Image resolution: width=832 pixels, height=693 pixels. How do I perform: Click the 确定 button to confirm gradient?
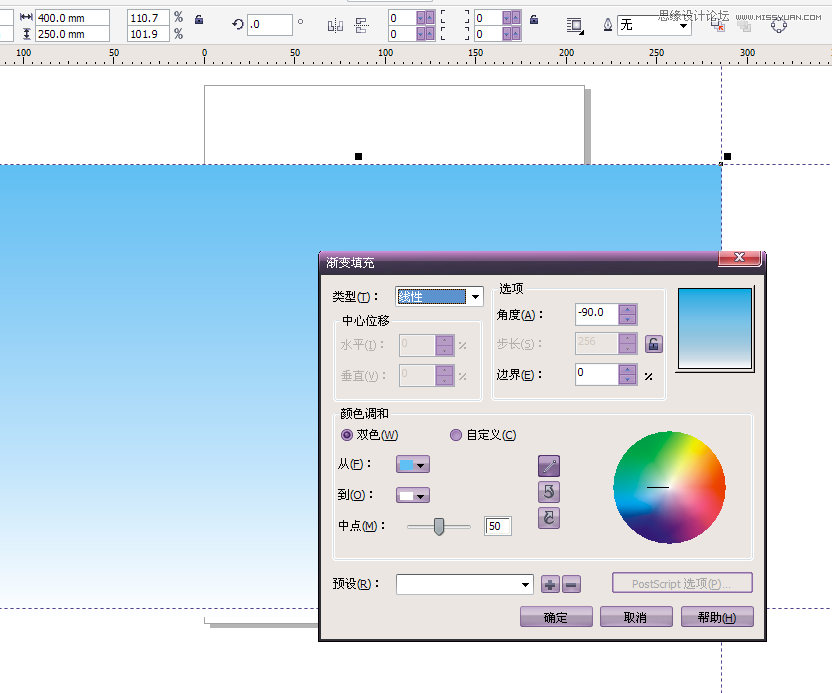[556, 617]
